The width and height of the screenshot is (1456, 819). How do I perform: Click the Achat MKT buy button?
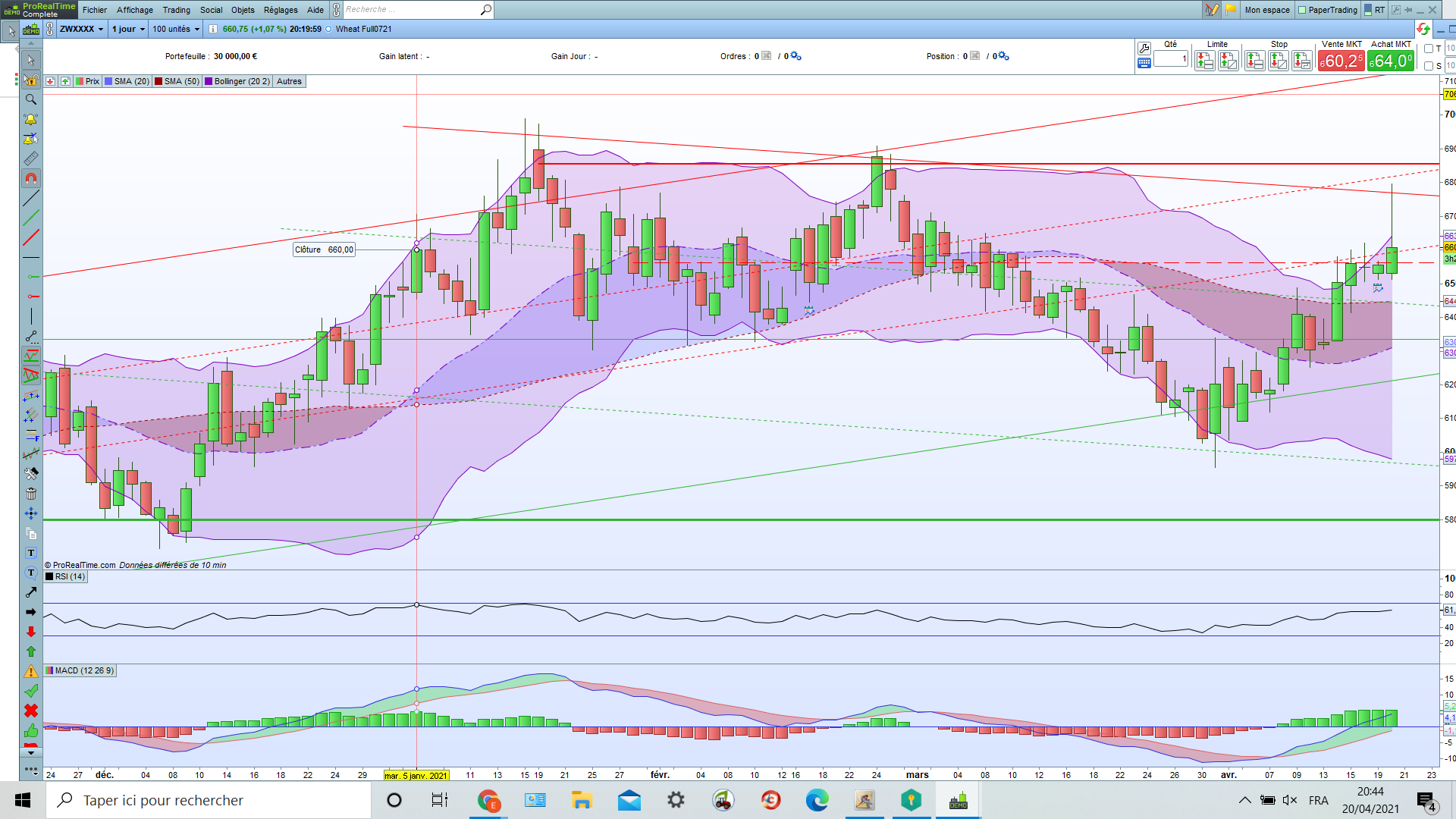pos(1391,61)
